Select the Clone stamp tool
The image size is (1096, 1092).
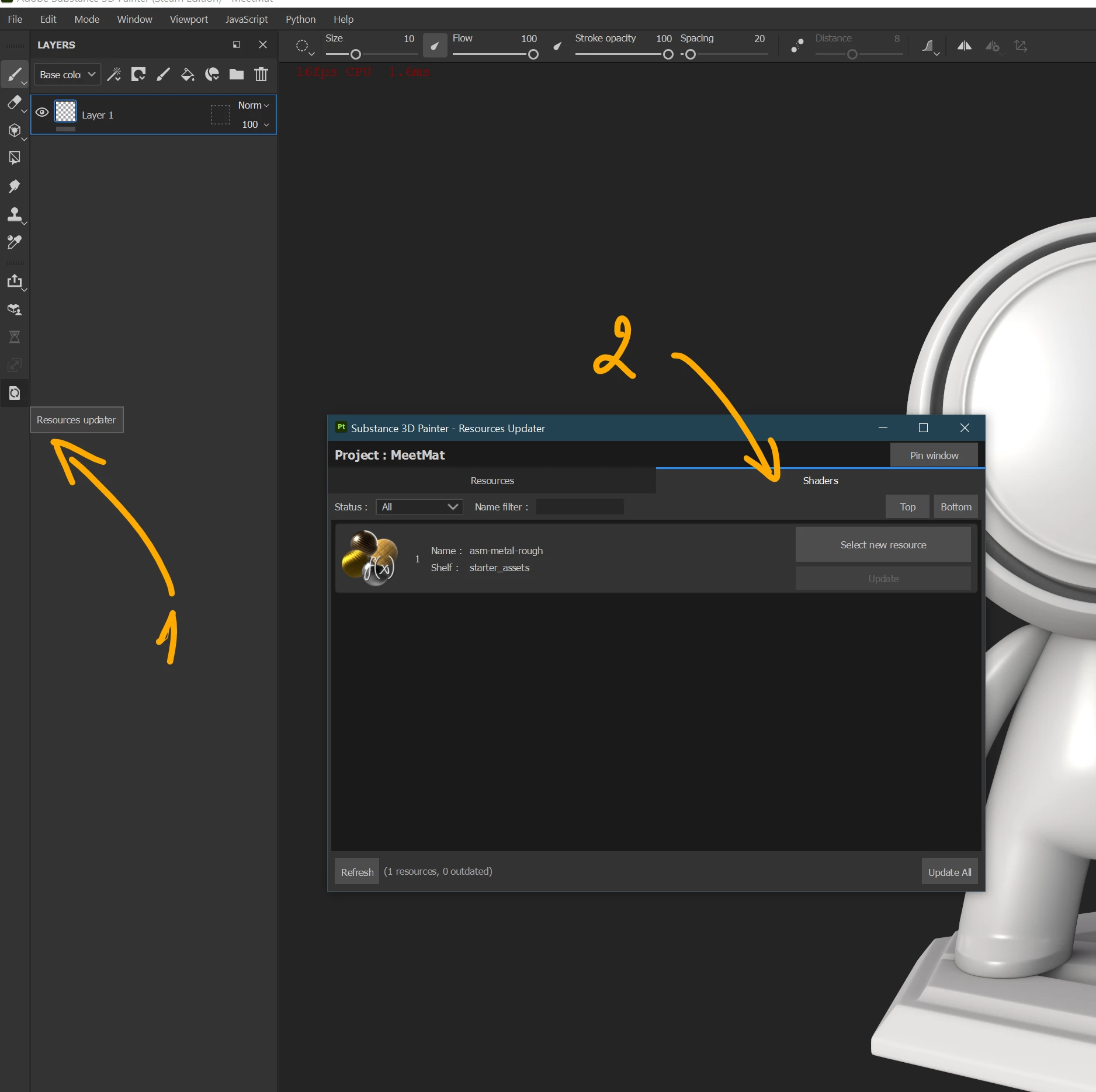click(14, 214)
